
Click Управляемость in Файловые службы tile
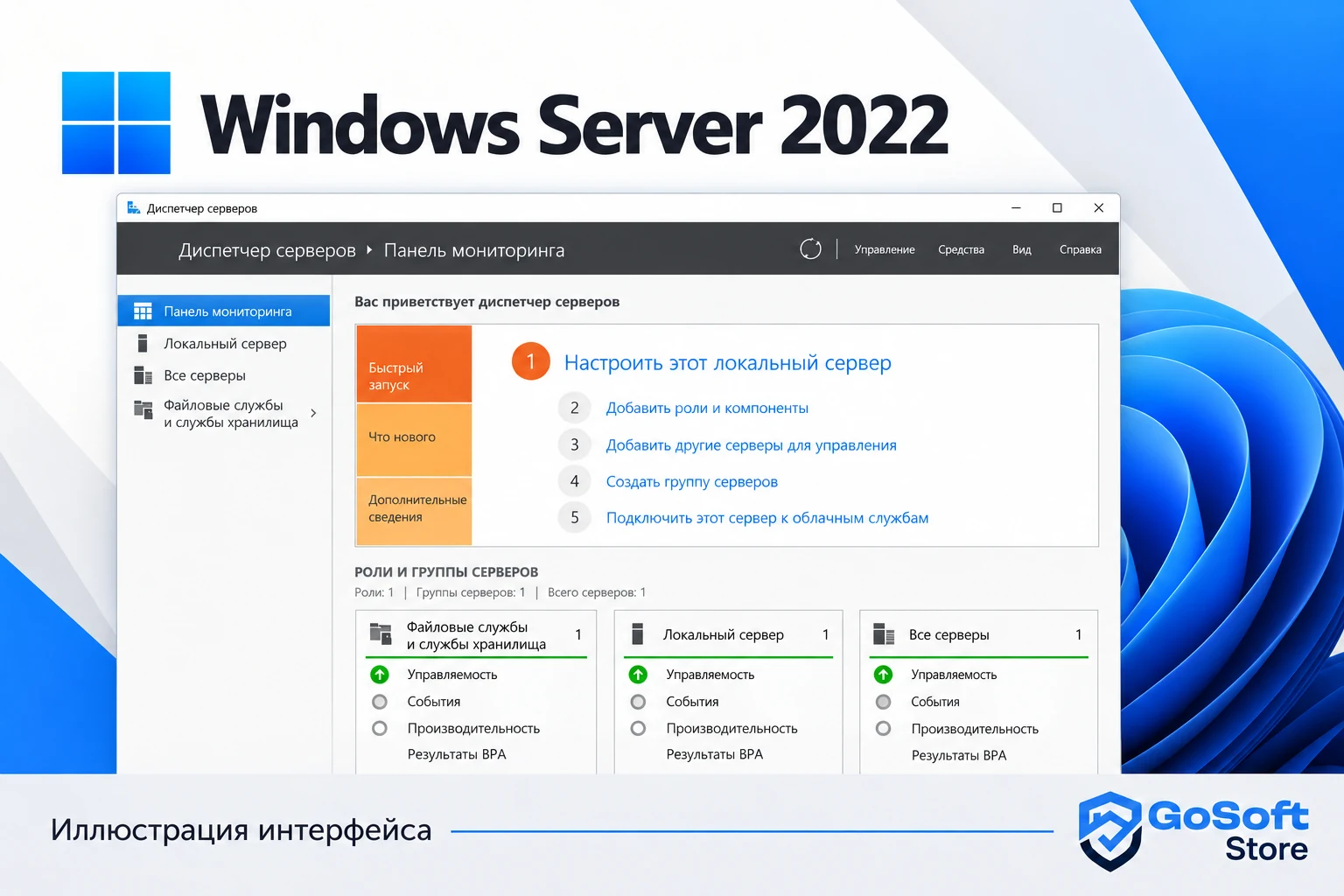(x=452, y=675)
